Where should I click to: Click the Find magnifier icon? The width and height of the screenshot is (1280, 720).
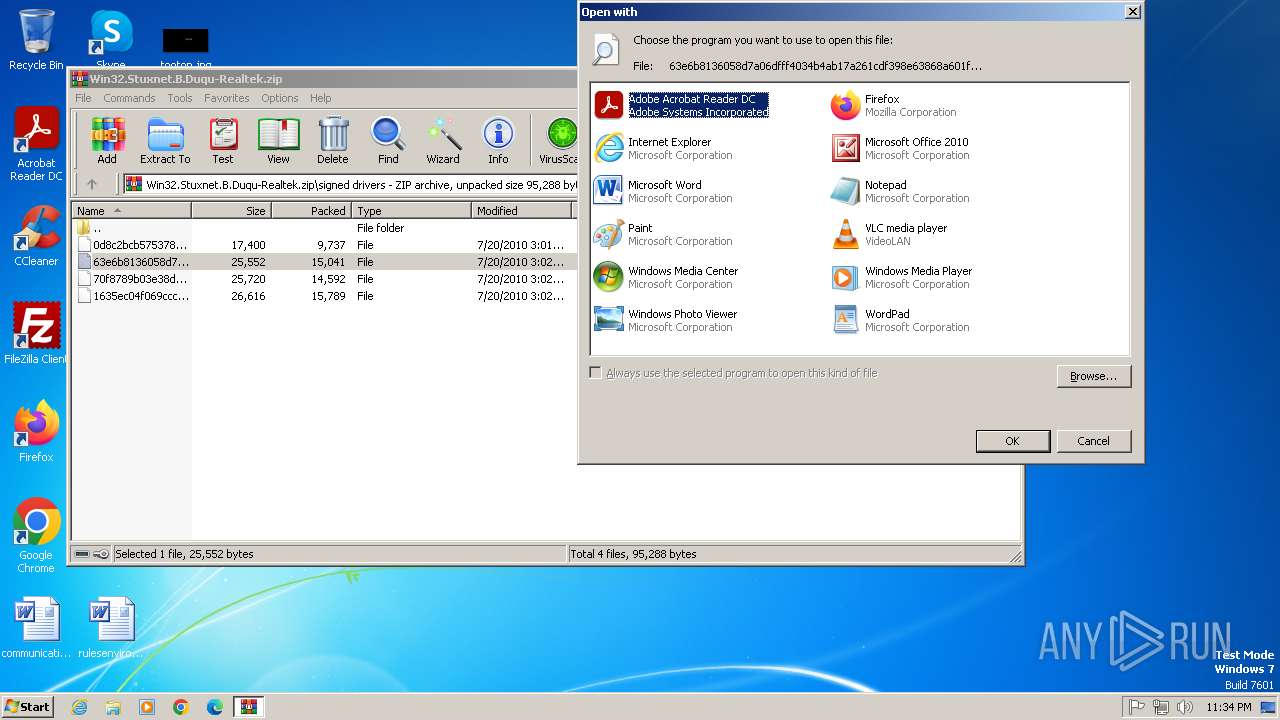coord(388,141)
